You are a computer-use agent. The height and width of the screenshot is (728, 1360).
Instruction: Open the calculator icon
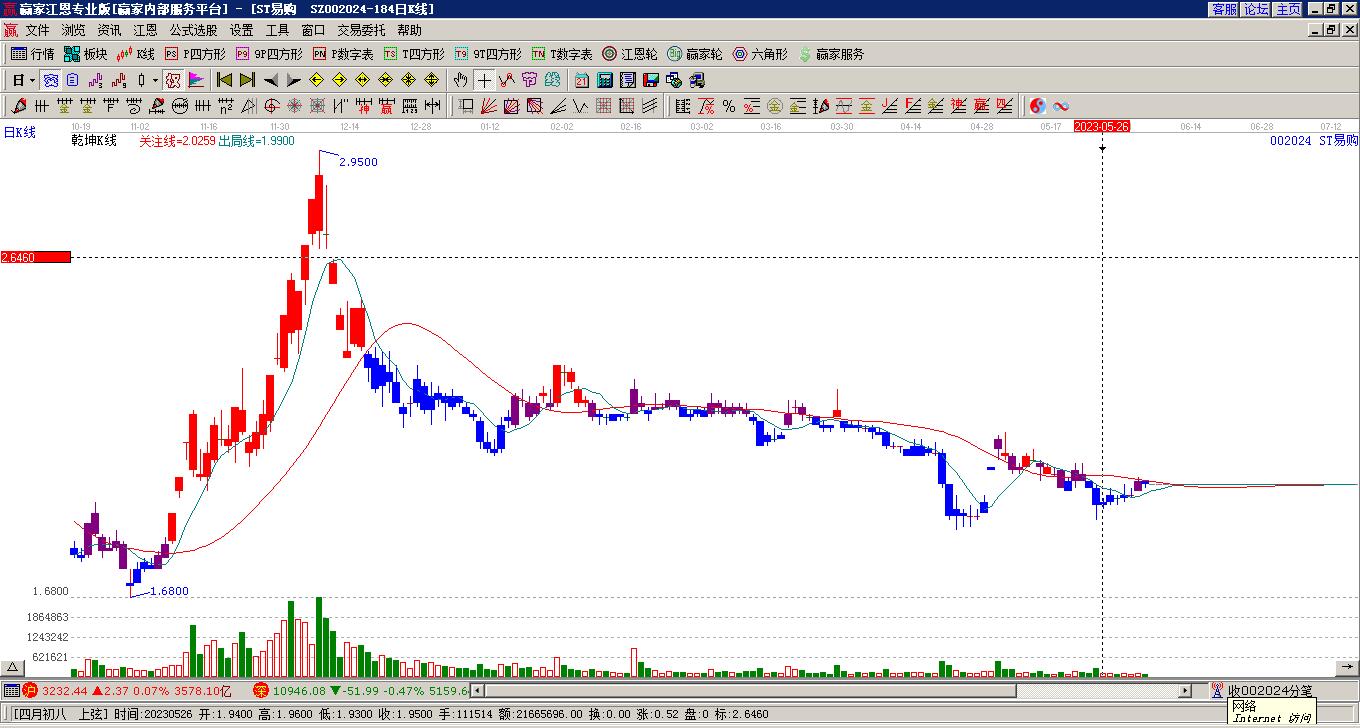tap(605, 80)
